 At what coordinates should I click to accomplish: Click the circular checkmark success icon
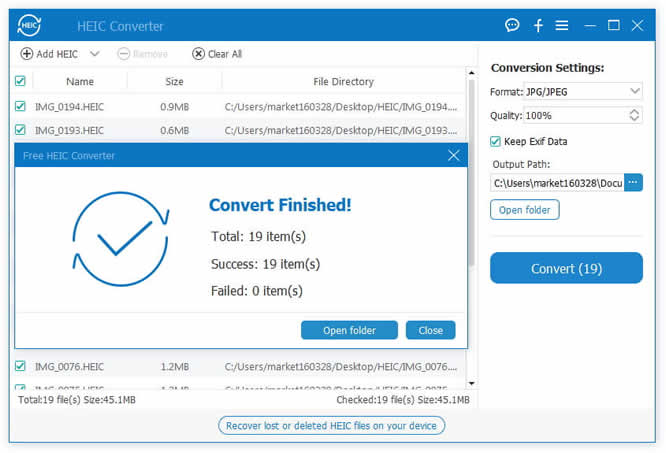click(x=121, y=239)
